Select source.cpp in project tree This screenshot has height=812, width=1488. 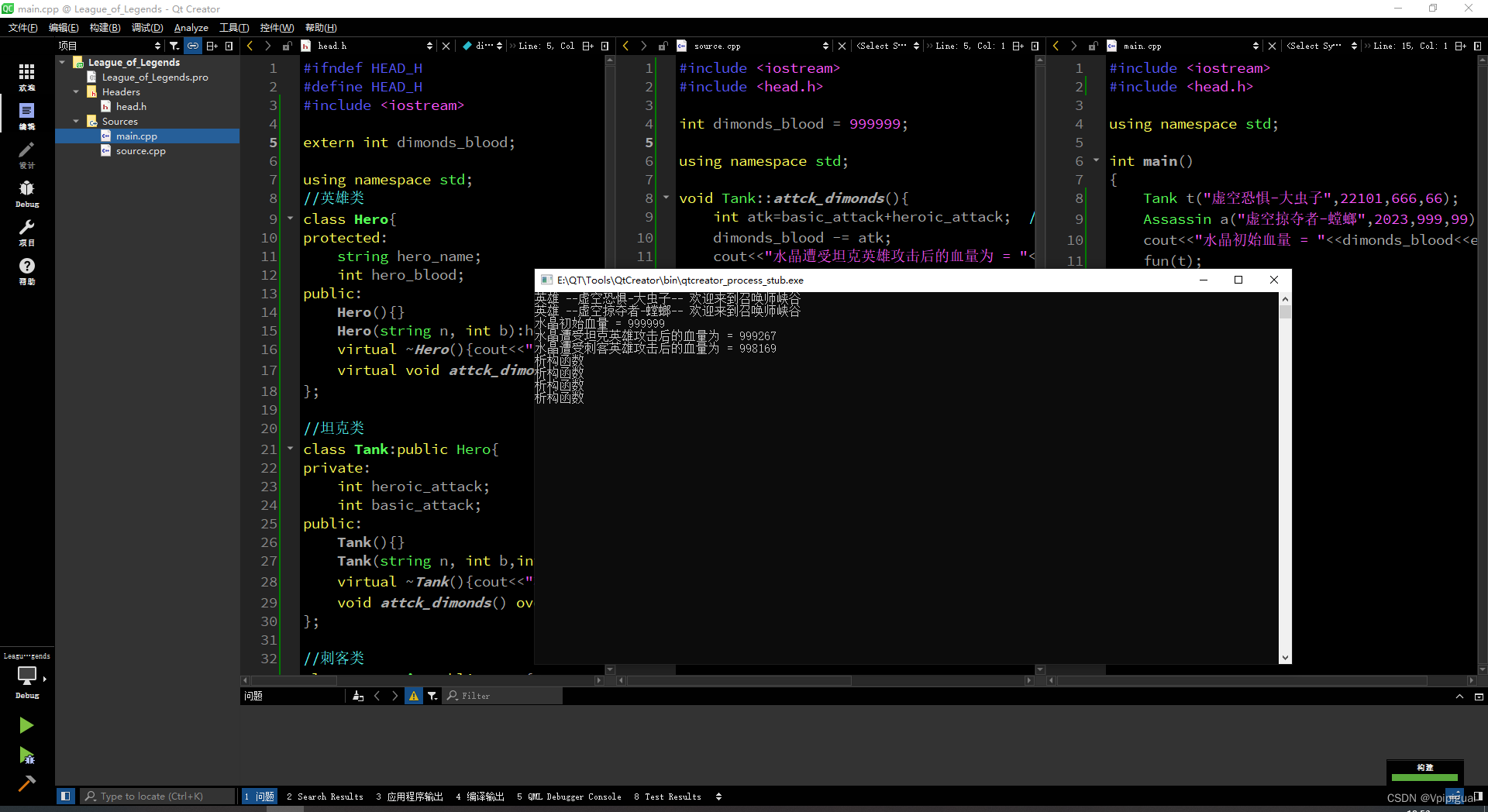pos(140,151)
